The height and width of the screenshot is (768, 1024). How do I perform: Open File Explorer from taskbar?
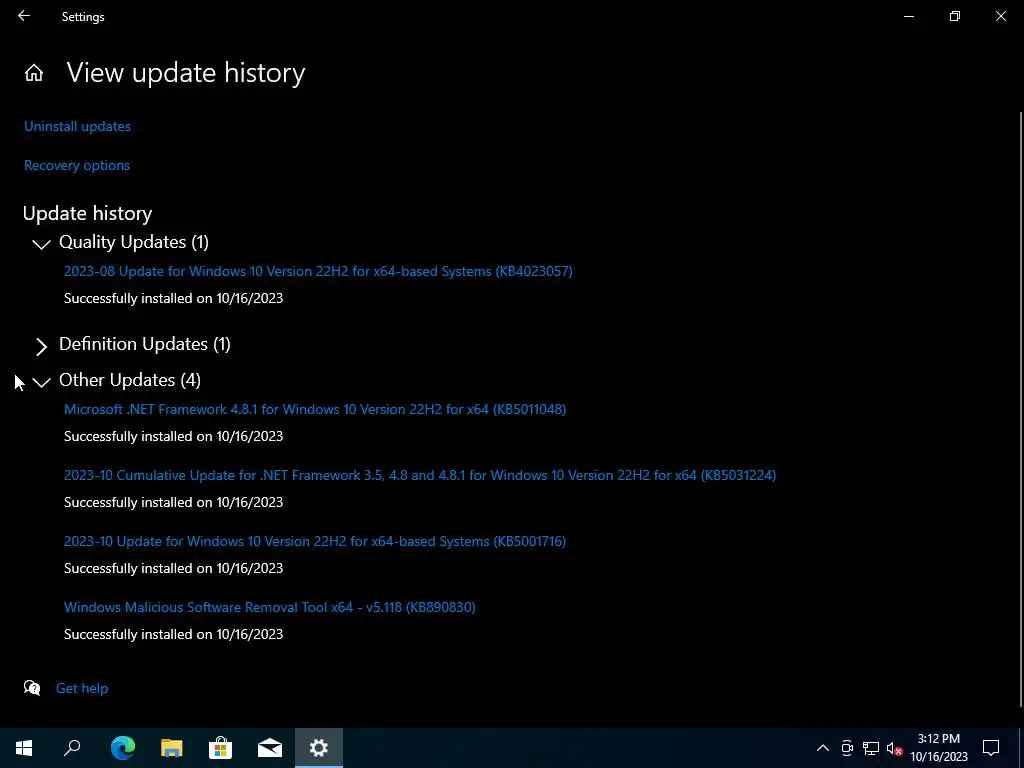[172, 748]
